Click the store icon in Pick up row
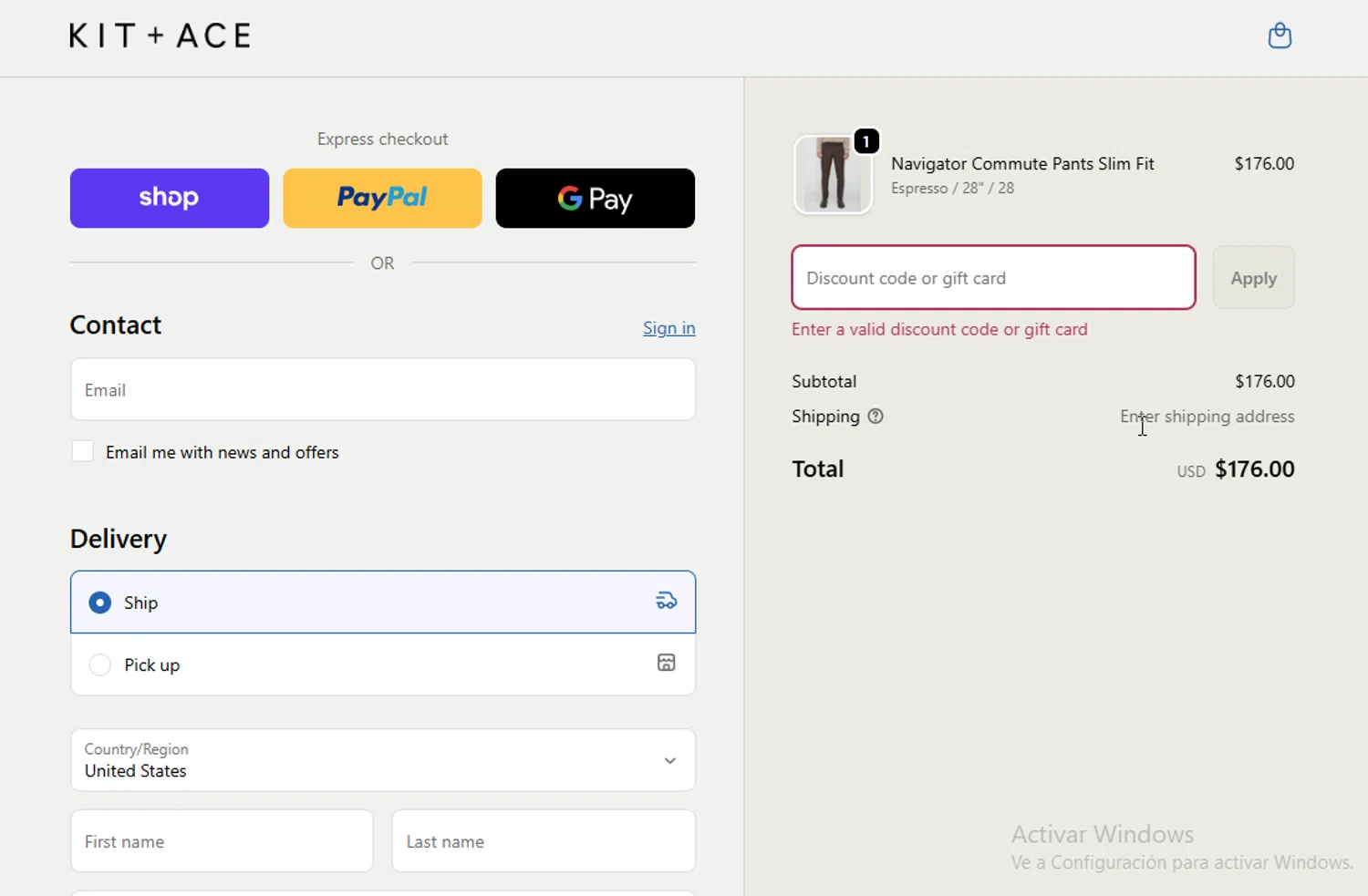The width and height of the screenshot is (1368, 896). click(x=667, y=663)
